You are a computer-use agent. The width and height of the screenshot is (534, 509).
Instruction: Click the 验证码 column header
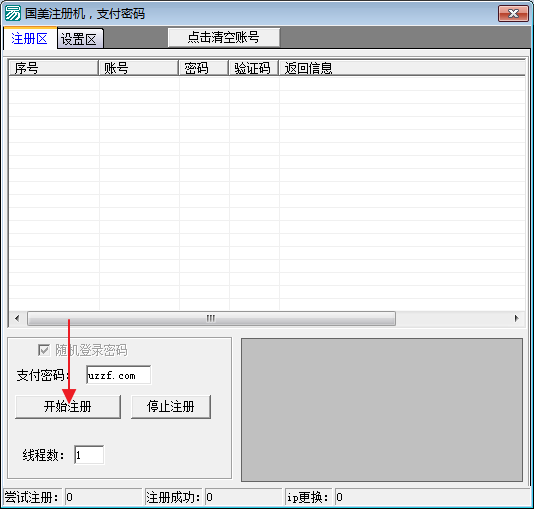(254, 68)
